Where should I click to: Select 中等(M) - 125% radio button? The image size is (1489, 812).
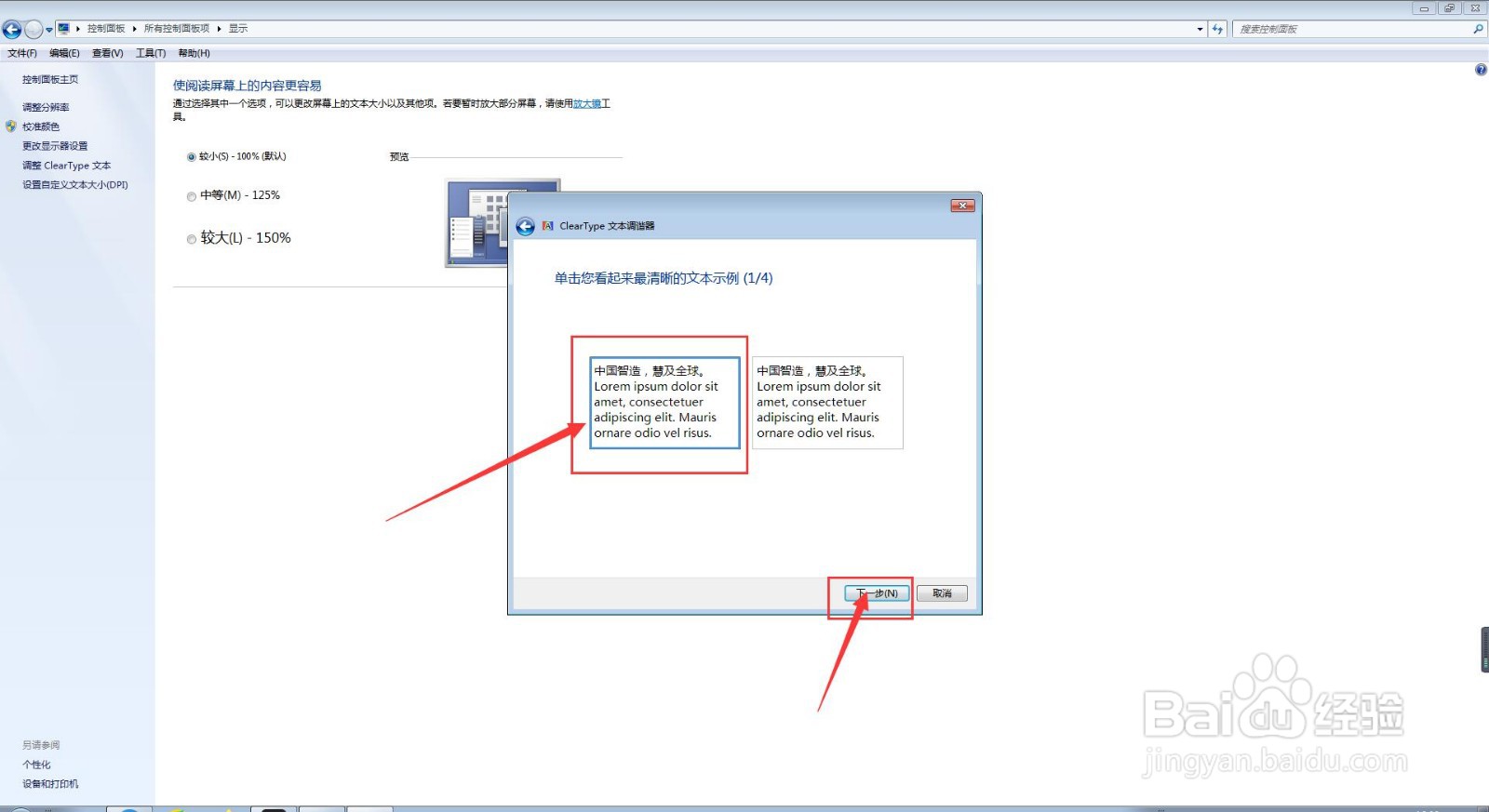(x=192, y=196)
